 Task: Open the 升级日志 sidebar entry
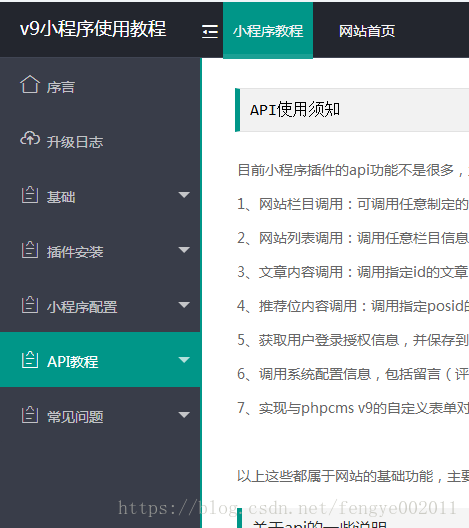100,140
